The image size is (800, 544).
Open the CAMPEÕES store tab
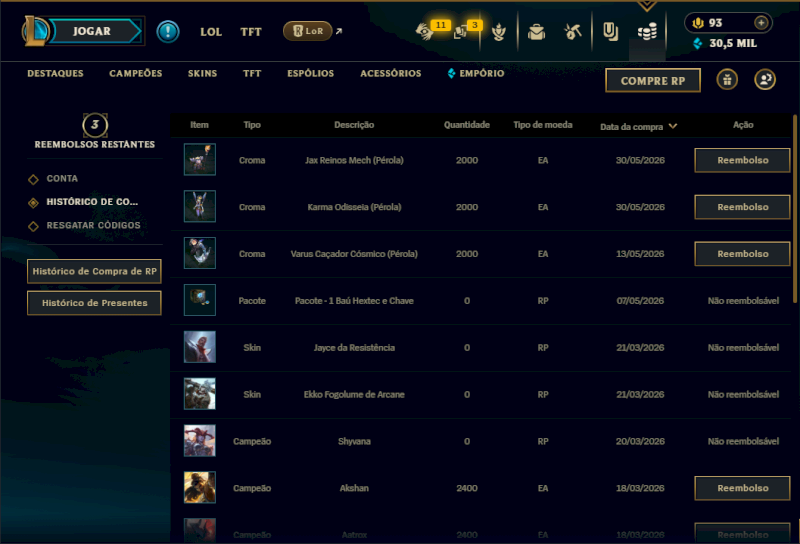(136, 73)
